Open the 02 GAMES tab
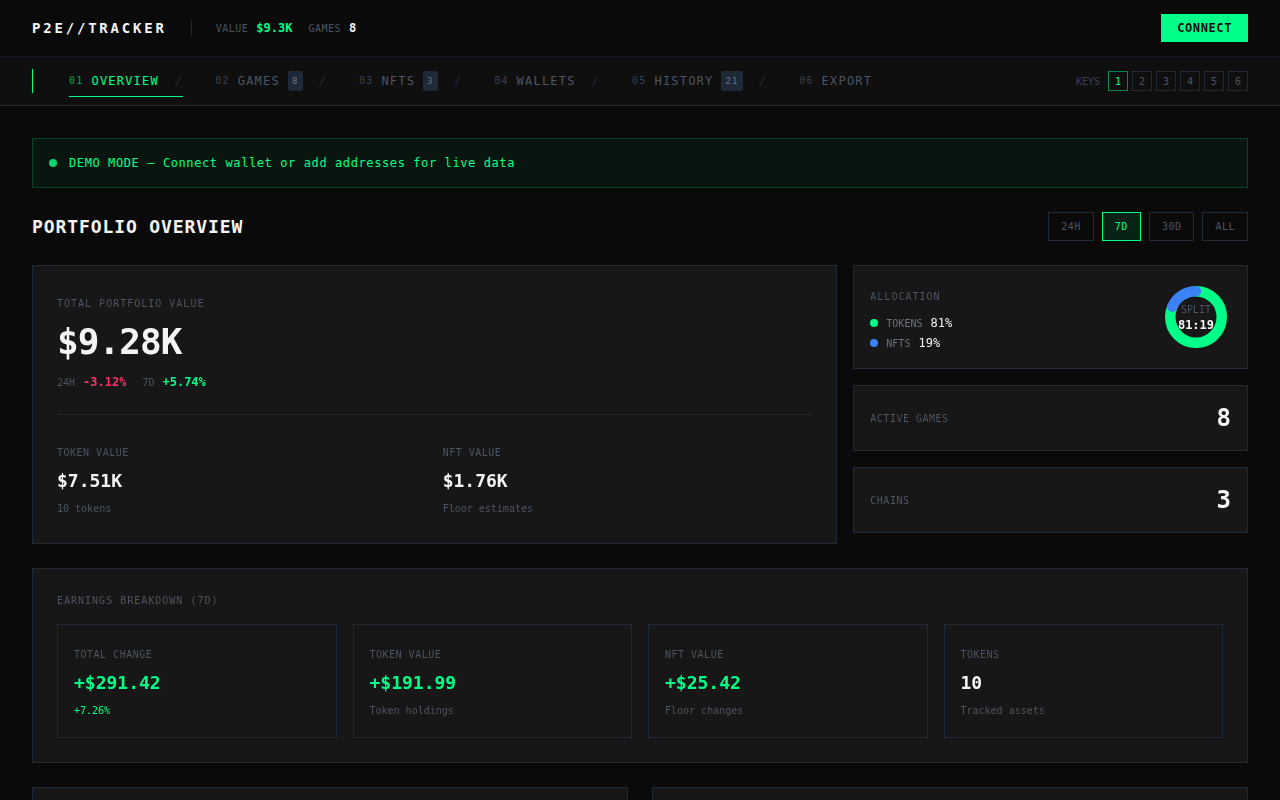The height and width of the screenshot is (800, 1280). (257, 80)
